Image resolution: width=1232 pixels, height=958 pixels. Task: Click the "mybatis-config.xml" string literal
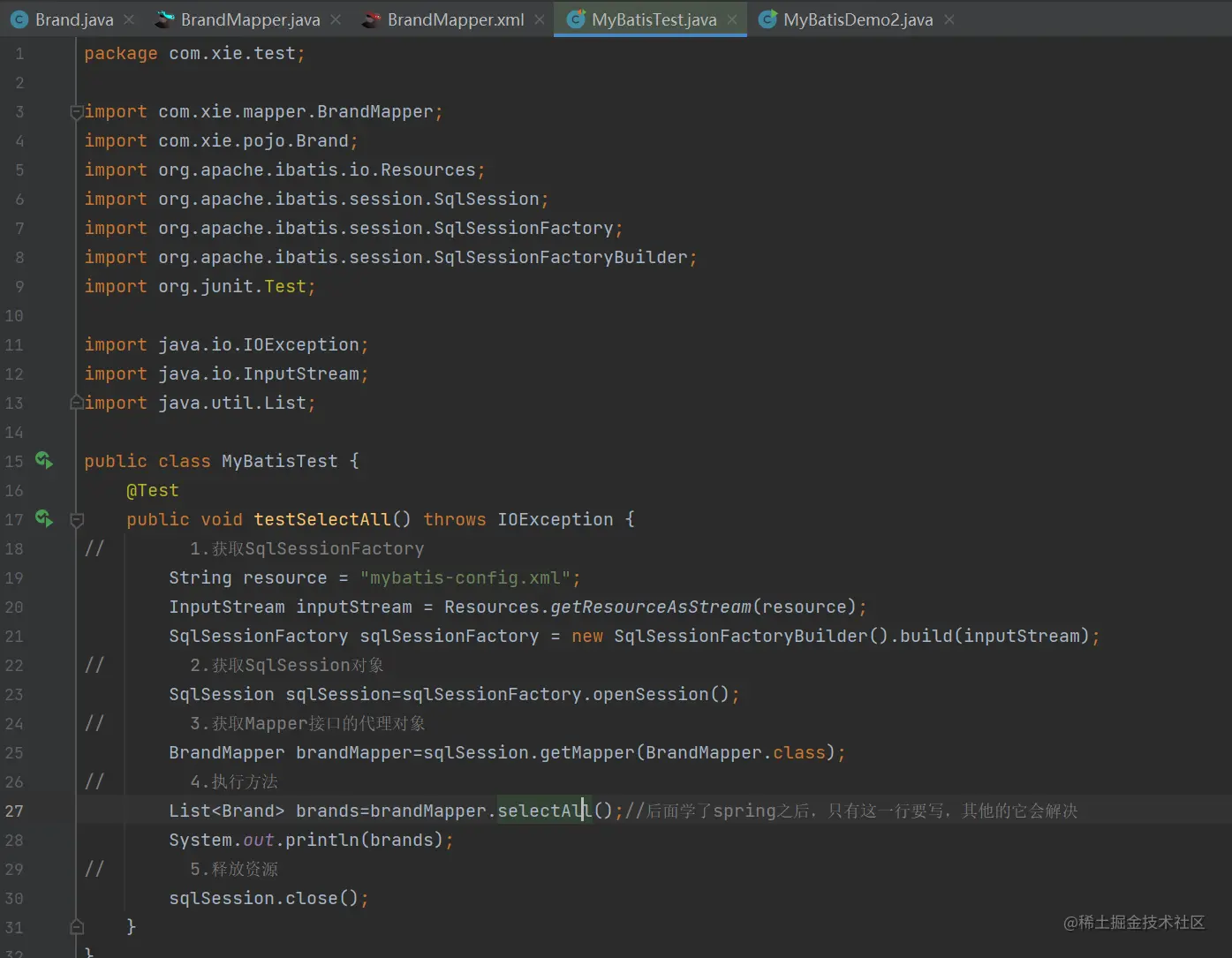(465, 577)
